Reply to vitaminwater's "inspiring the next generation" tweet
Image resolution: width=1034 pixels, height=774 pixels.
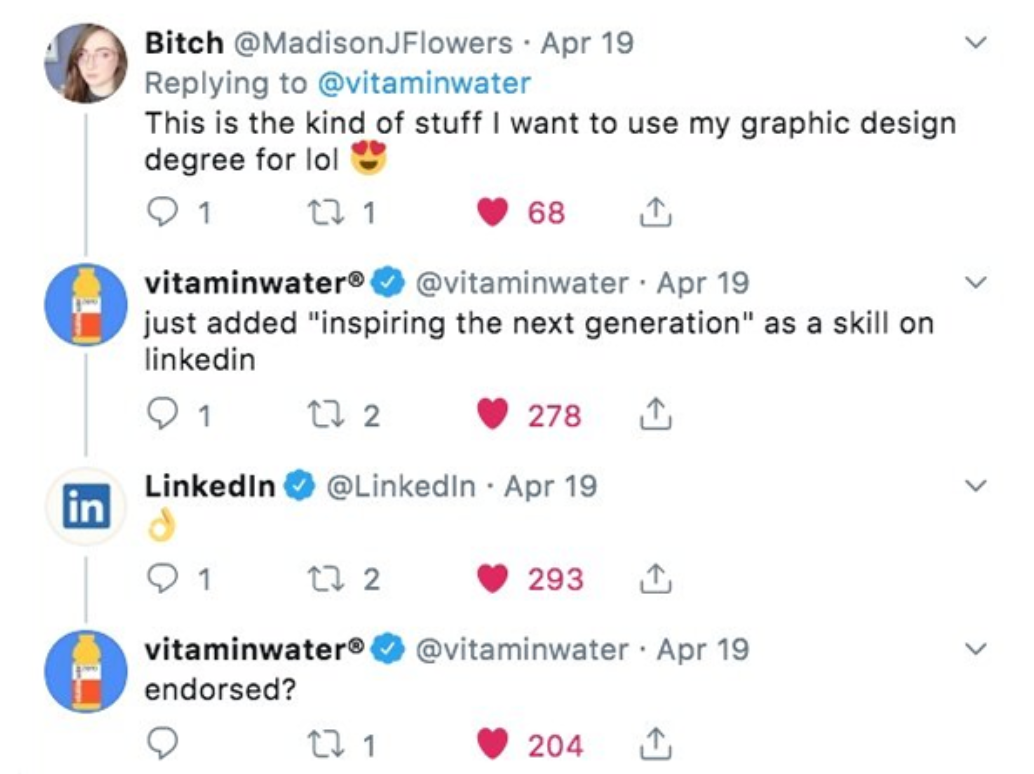164,415
